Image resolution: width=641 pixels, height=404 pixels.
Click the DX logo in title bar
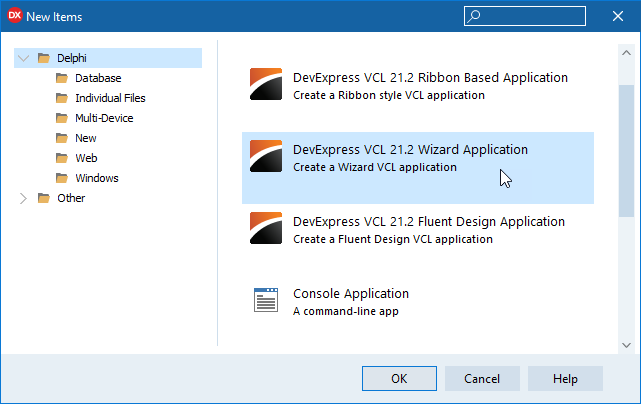click(x=14, y=16)
